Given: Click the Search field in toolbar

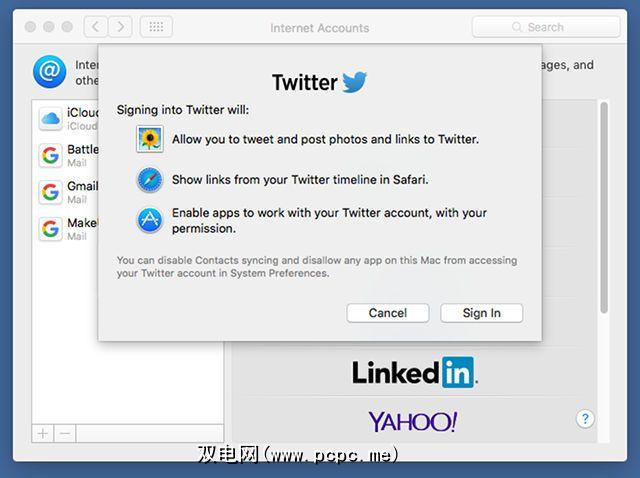Looking at the screenshot, I should pyautogui.click(x=546, y=27).
